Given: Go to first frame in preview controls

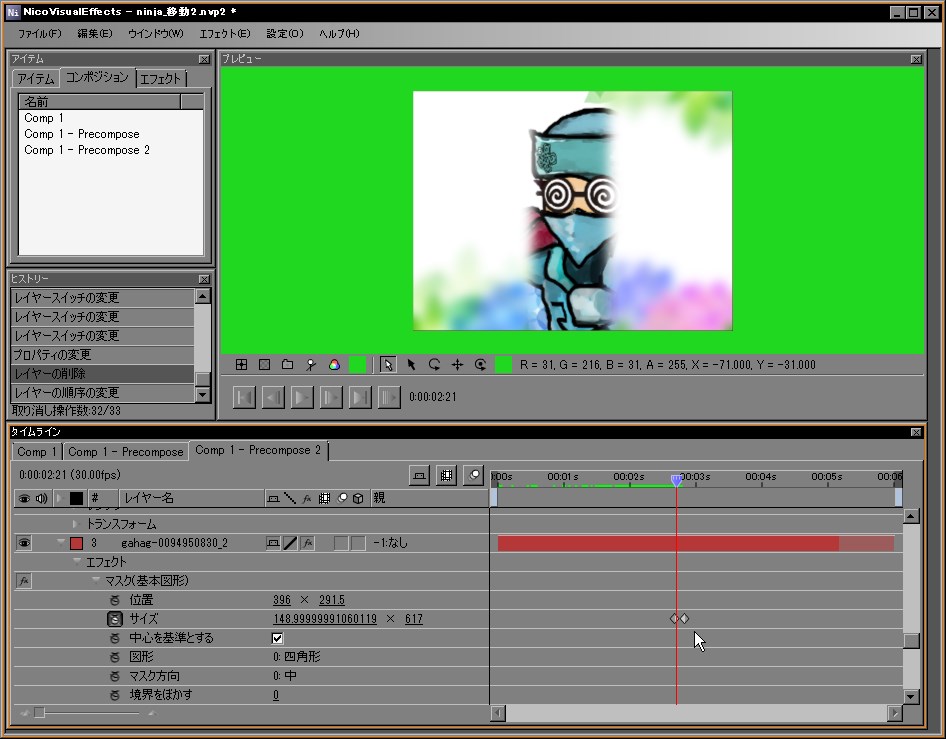Looking at the screenshot, I should 244,397.
